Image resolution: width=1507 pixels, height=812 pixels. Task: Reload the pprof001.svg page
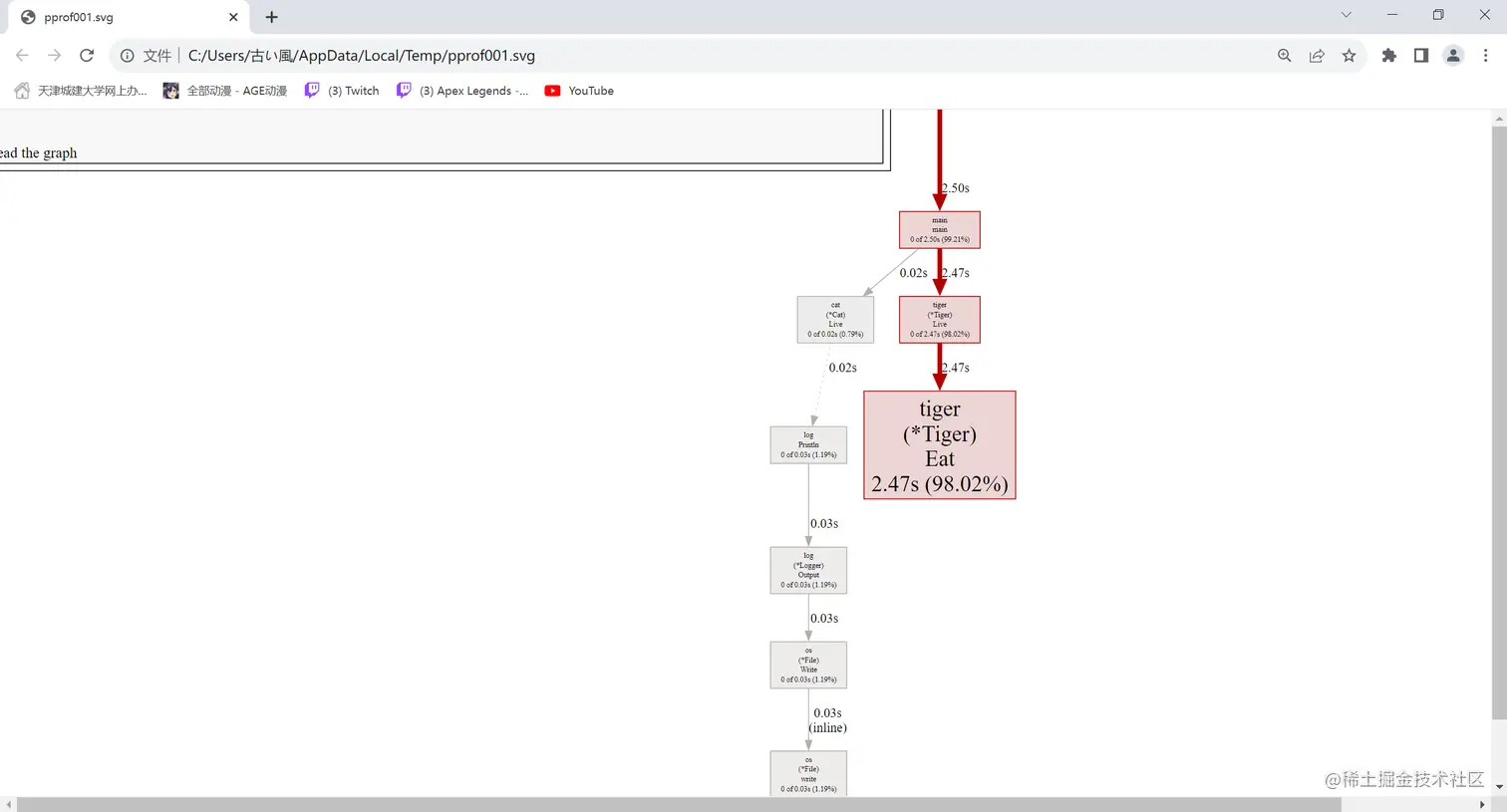click(87, 56)
